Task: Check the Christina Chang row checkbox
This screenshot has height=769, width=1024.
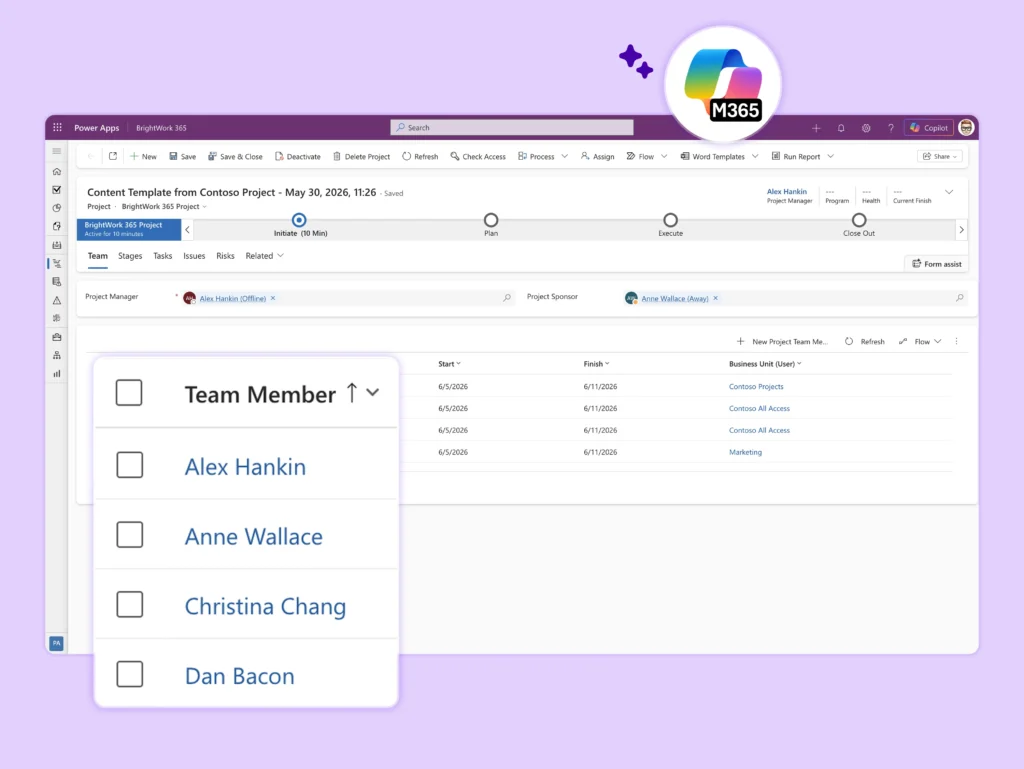Action: pyautogui.click(x=129, y=604)
